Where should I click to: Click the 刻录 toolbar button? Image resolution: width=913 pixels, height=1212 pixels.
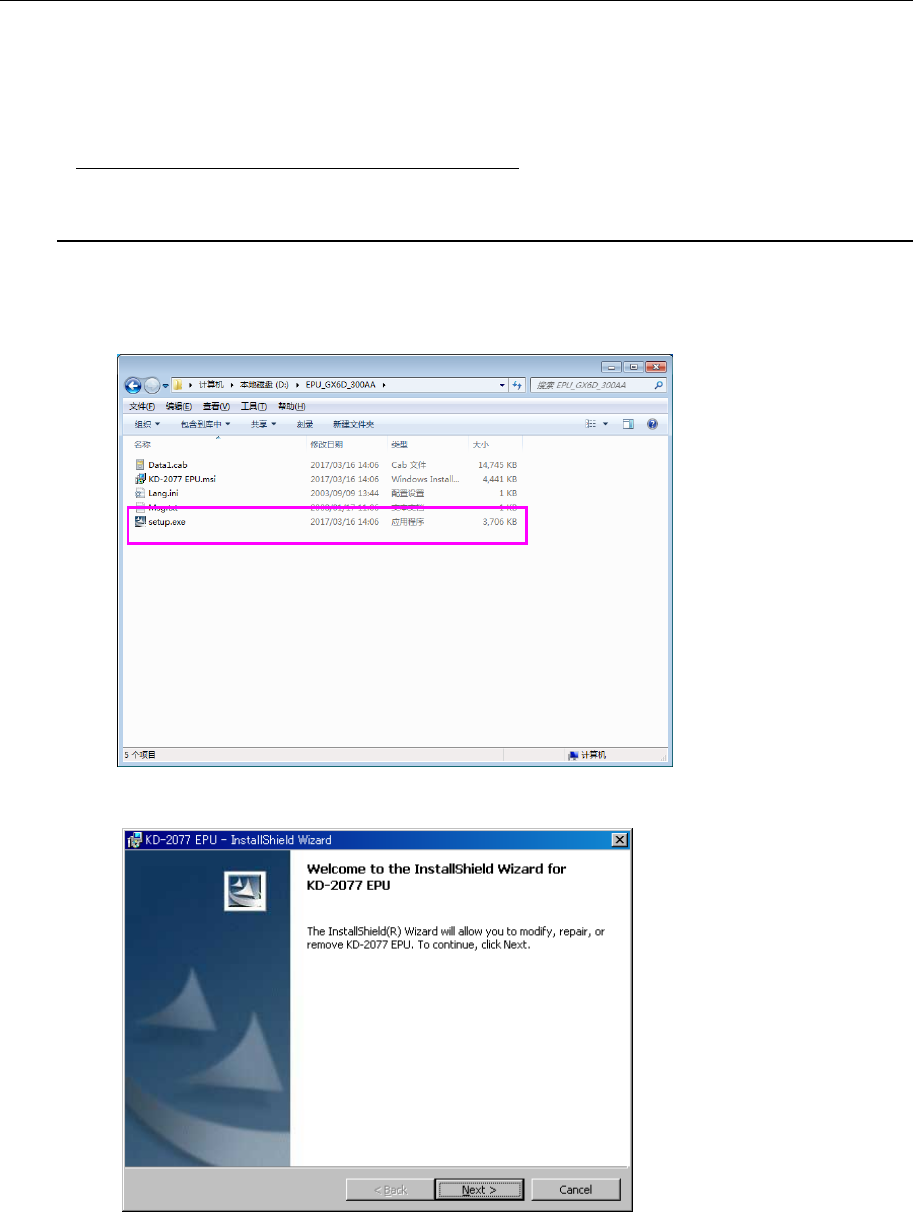tap(305, 424)
